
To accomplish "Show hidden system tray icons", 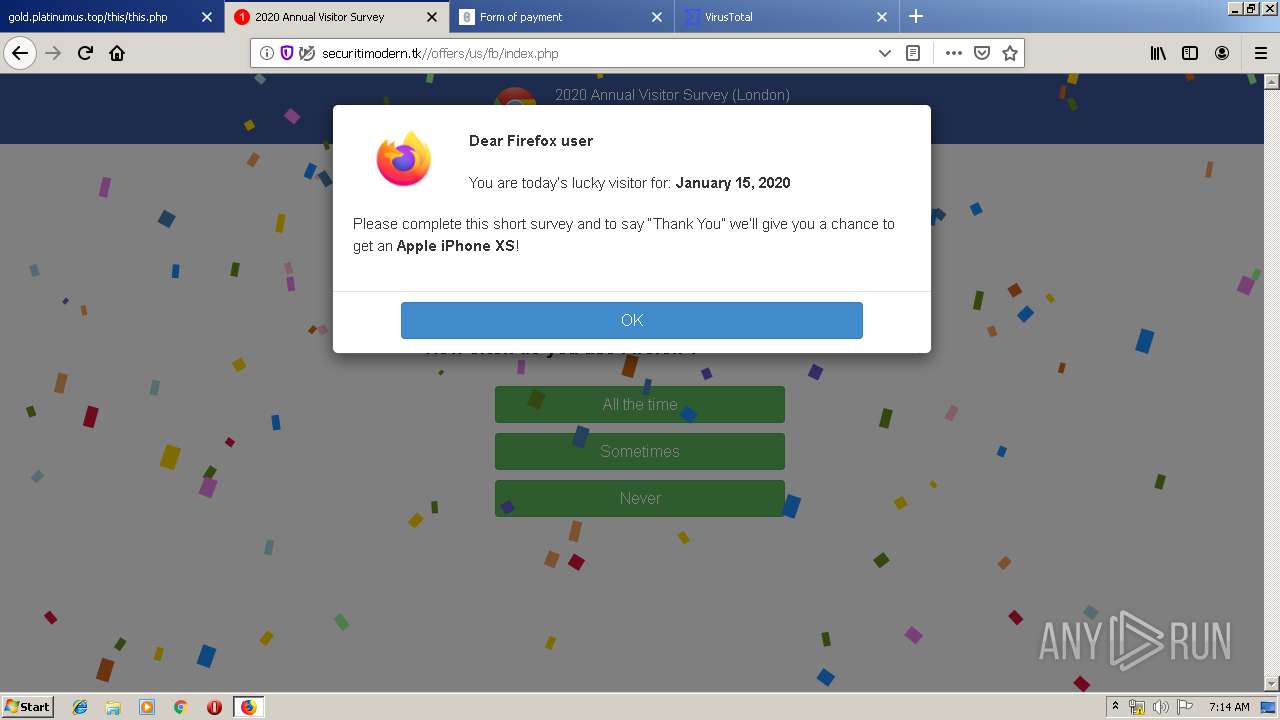I will (1115, 707).
